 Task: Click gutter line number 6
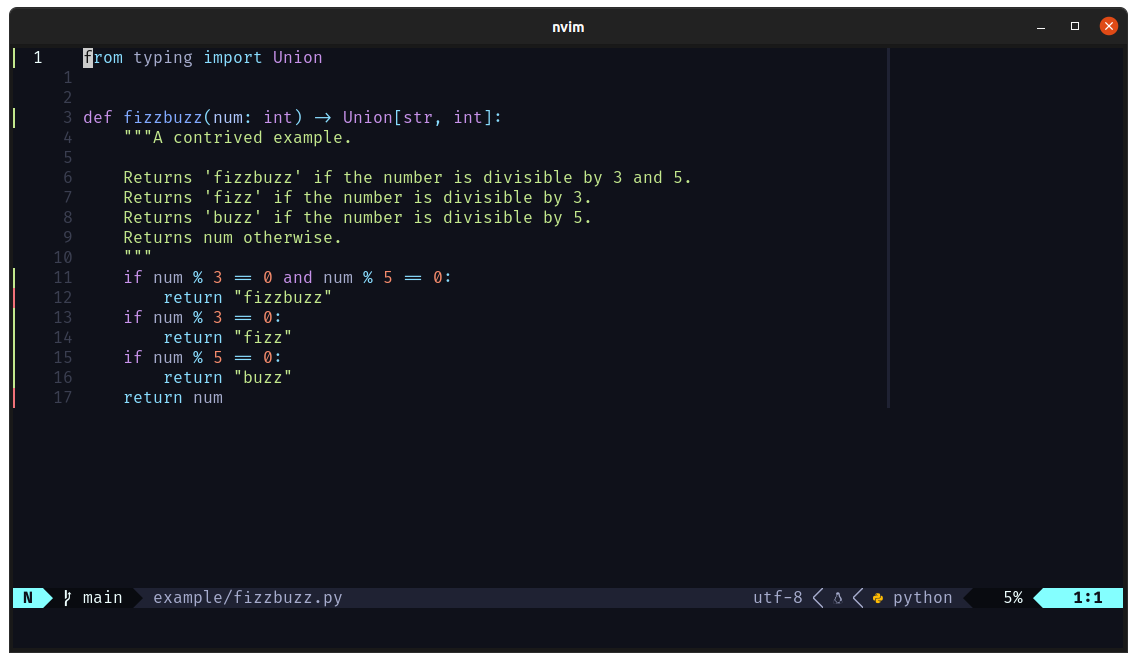pos(67,178)
